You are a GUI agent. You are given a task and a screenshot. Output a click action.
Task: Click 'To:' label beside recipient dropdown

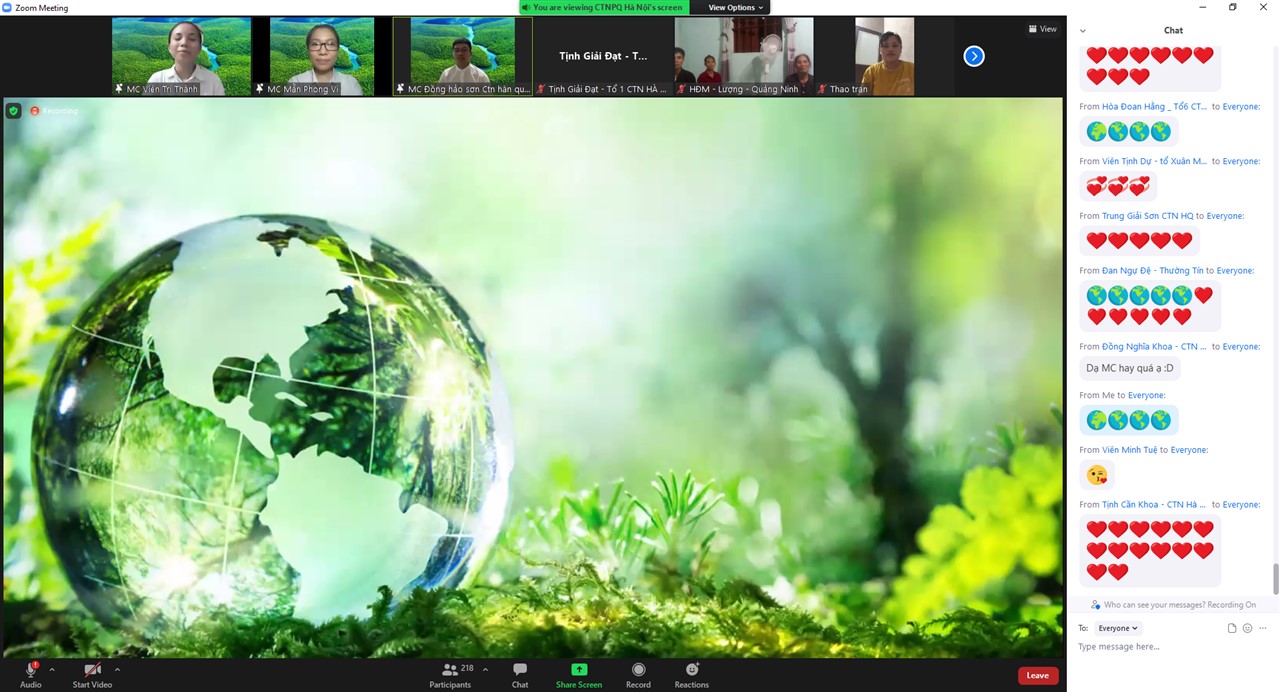[1083, 628]
